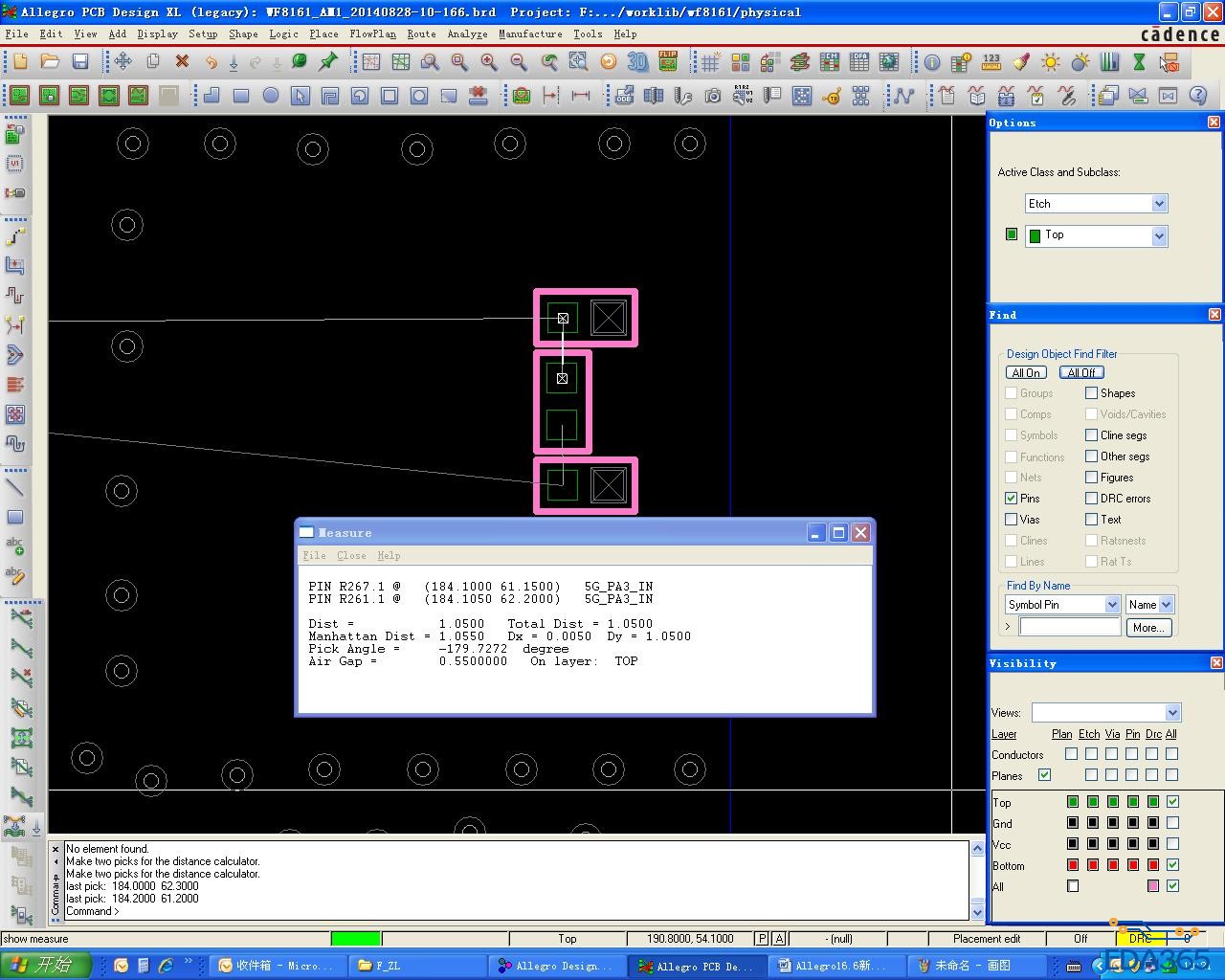Uncheck the Pins find filter checkbox
Image resolution: width=1225 pixels, height=980 pixels.
(1011, 499)
